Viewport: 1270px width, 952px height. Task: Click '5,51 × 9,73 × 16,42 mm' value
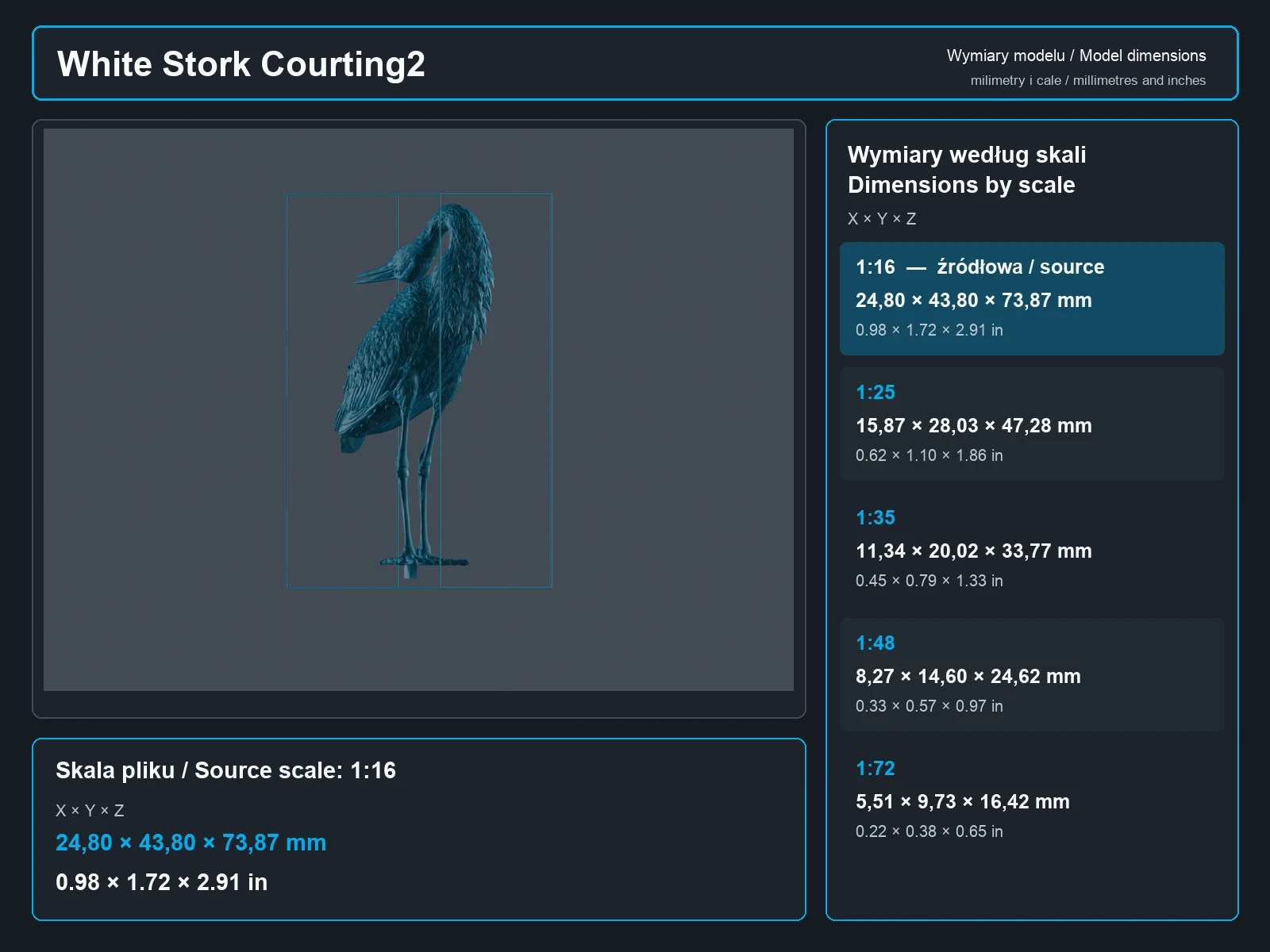click(962, 802)
